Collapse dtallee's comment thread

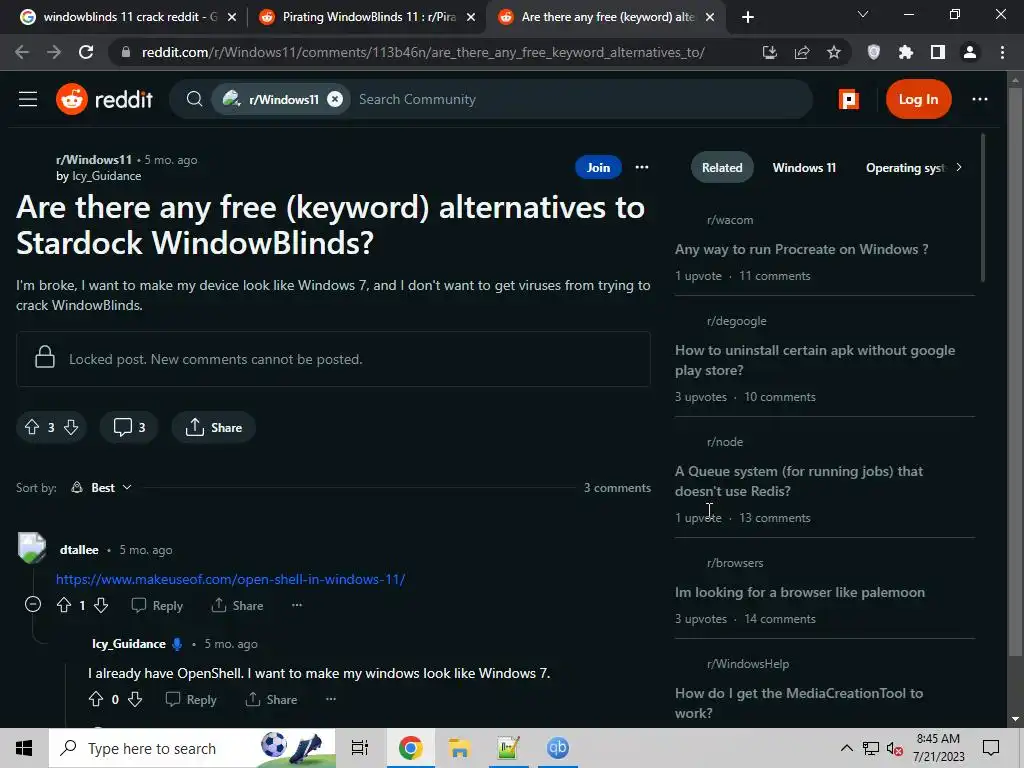(x=33, y=604)
